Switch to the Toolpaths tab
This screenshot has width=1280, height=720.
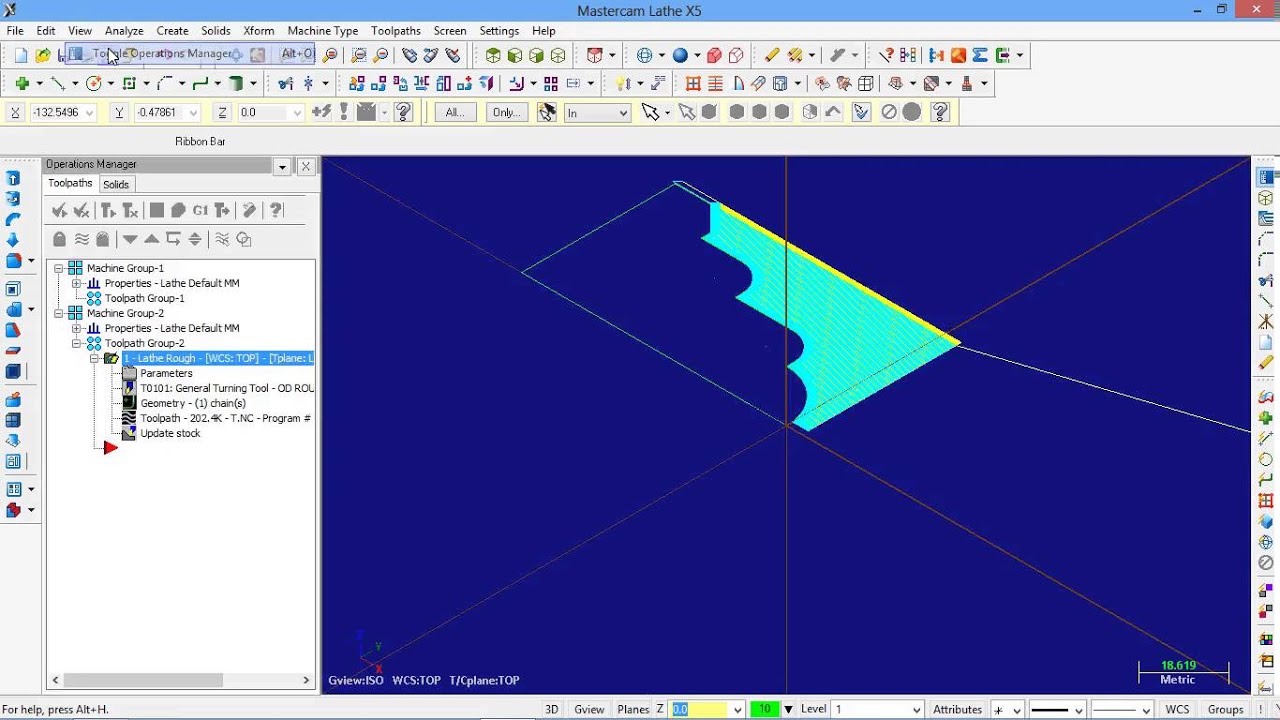tap(70, 183)
